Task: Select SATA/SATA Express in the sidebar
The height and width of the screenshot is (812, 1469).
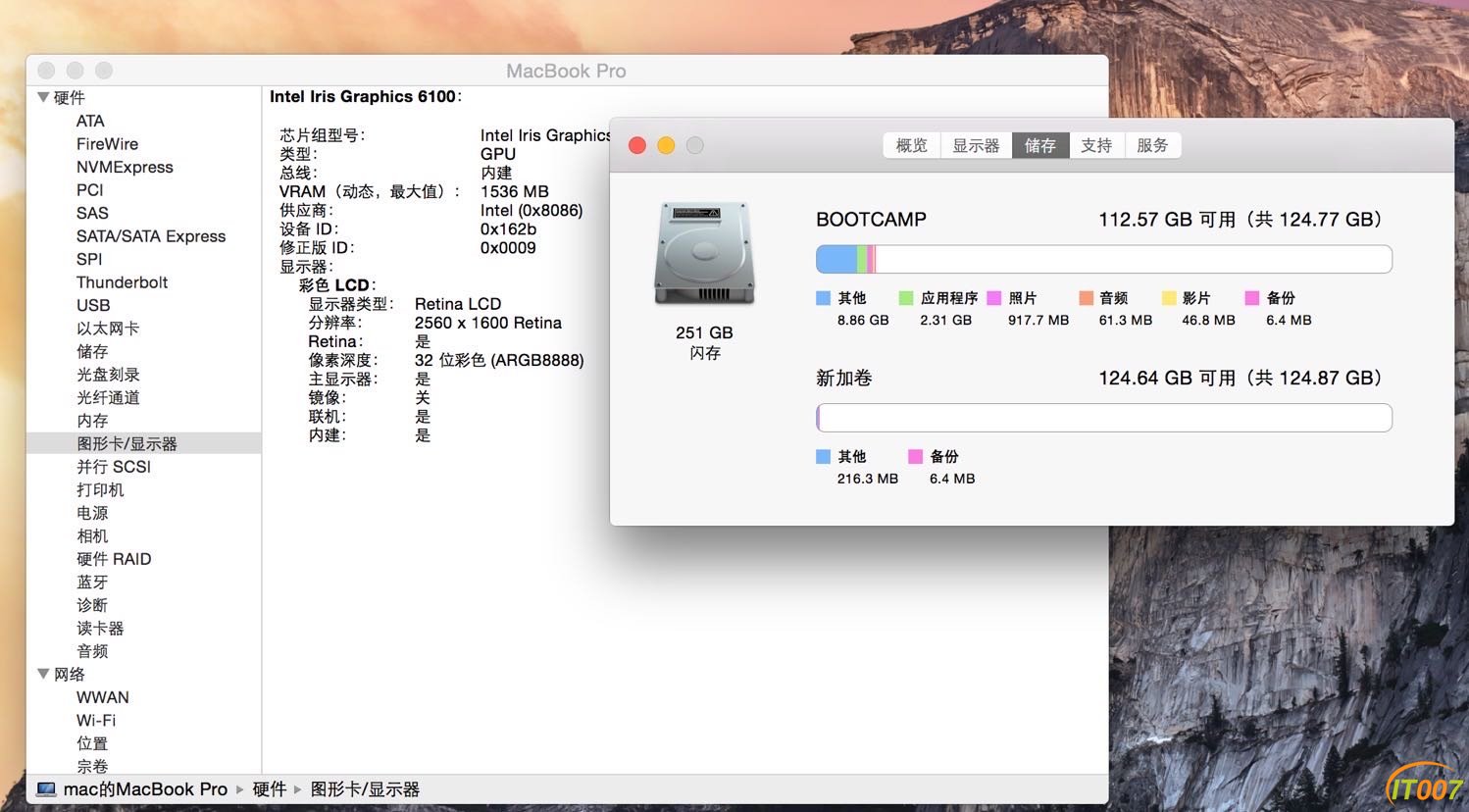Action: coord(151,236)
